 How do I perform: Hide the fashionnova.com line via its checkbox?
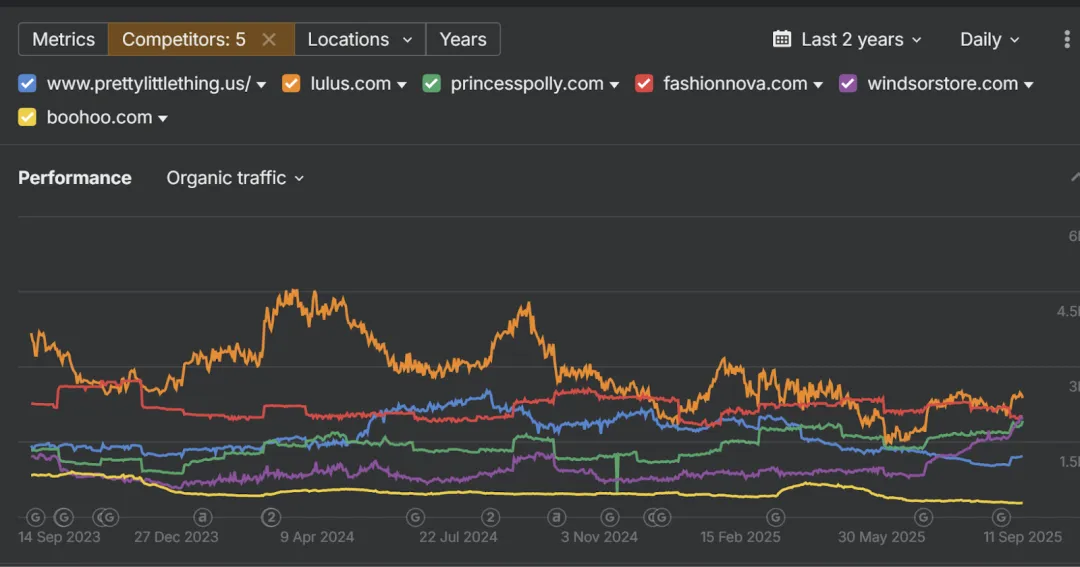pyautogui.click(x=645, y=84)
